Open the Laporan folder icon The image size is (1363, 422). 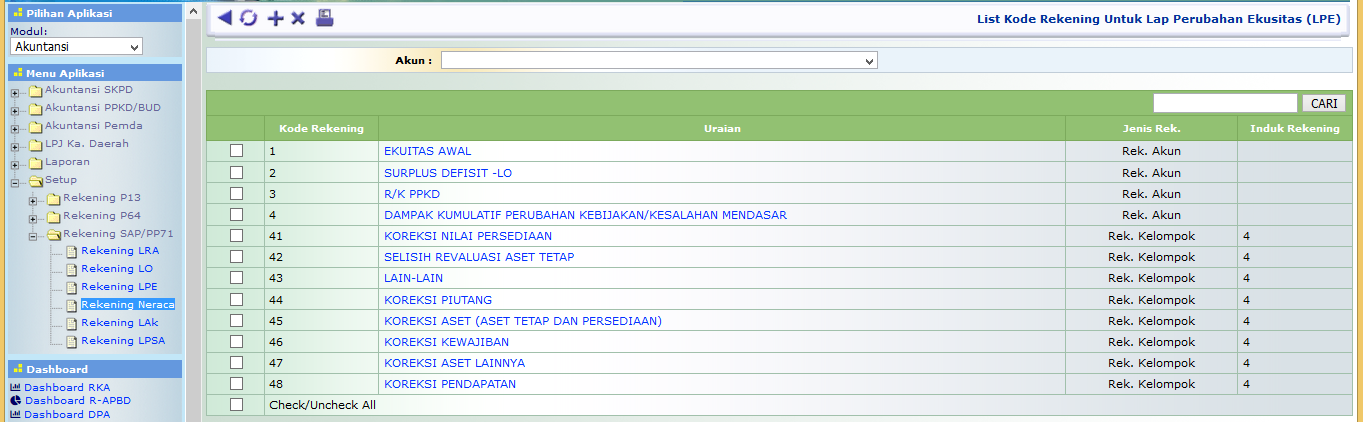click(36, 162)
